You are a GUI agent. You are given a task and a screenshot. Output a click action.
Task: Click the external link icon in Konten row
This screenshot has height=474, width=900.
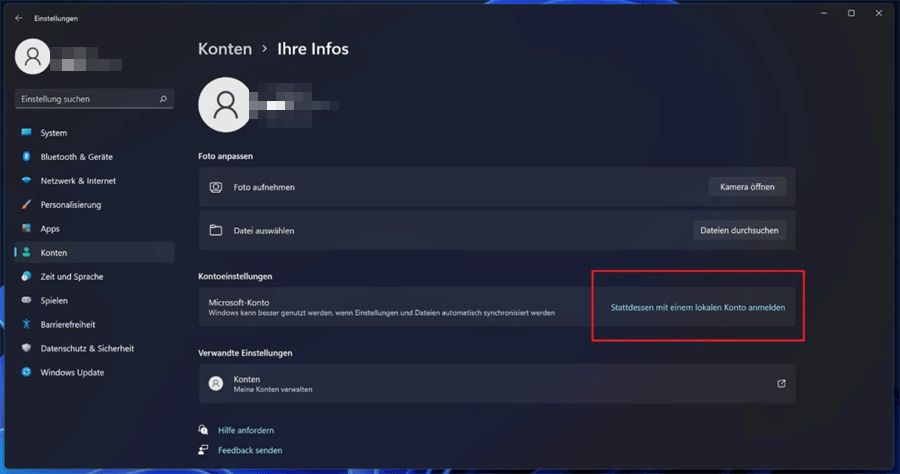click(781, 383)
